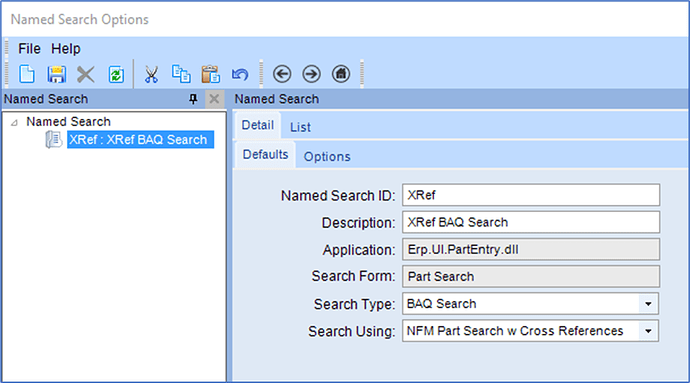Screen dimensions: 690x383
Task: Click the Description input field
Action: pos(531,222)
